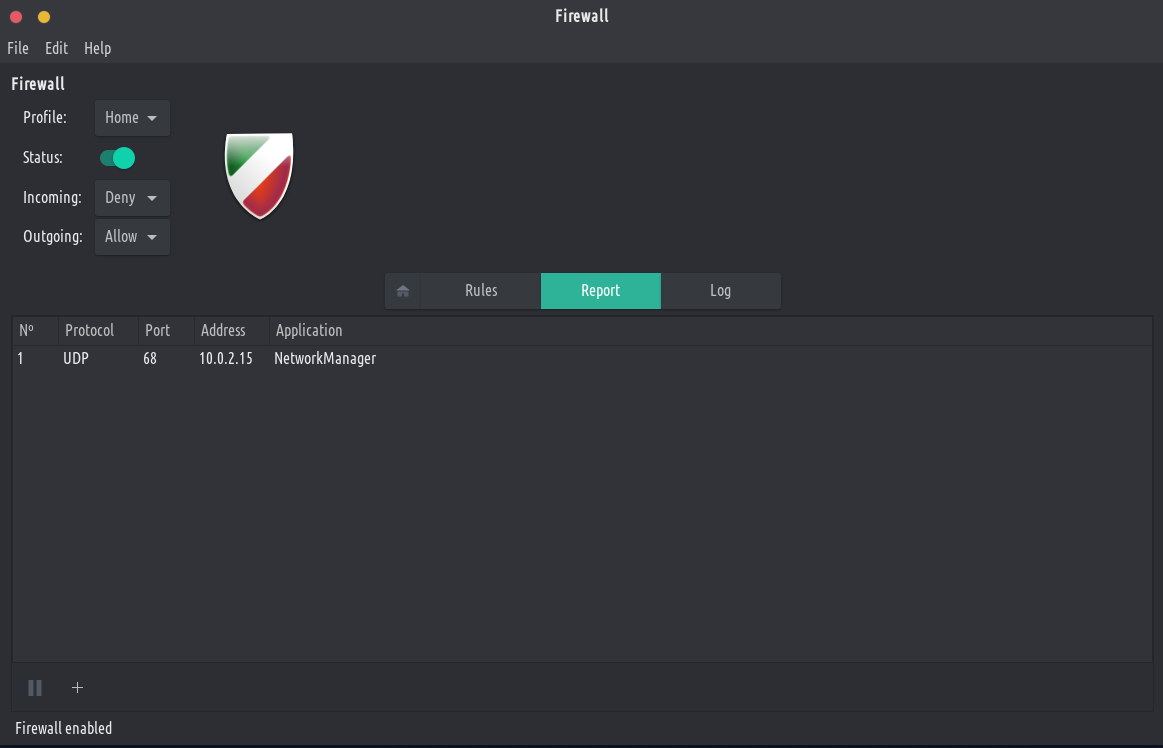1163x748 pixels.
Task: Open the File menu
Action: 18,48
